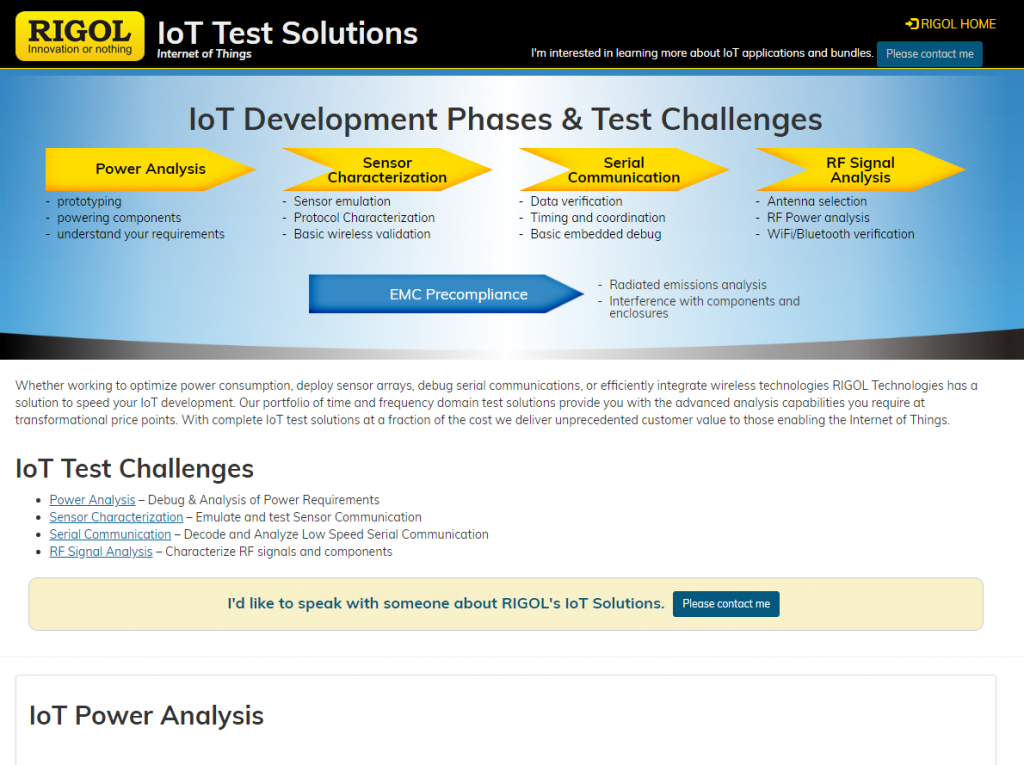Follow the Sensor Characterization list link

pos(116,517)
